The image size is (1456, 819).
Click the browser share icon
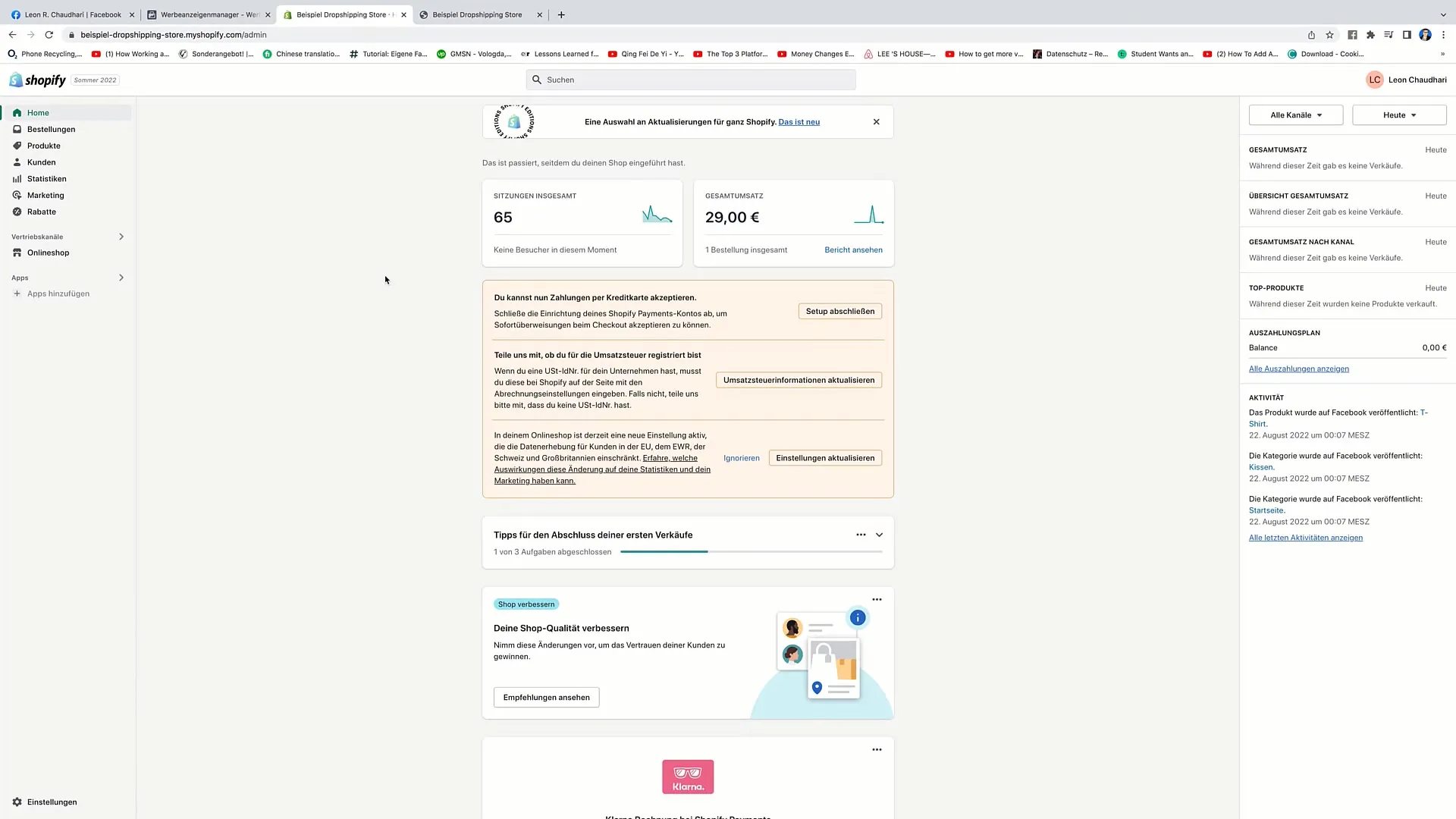[1311, 35]
